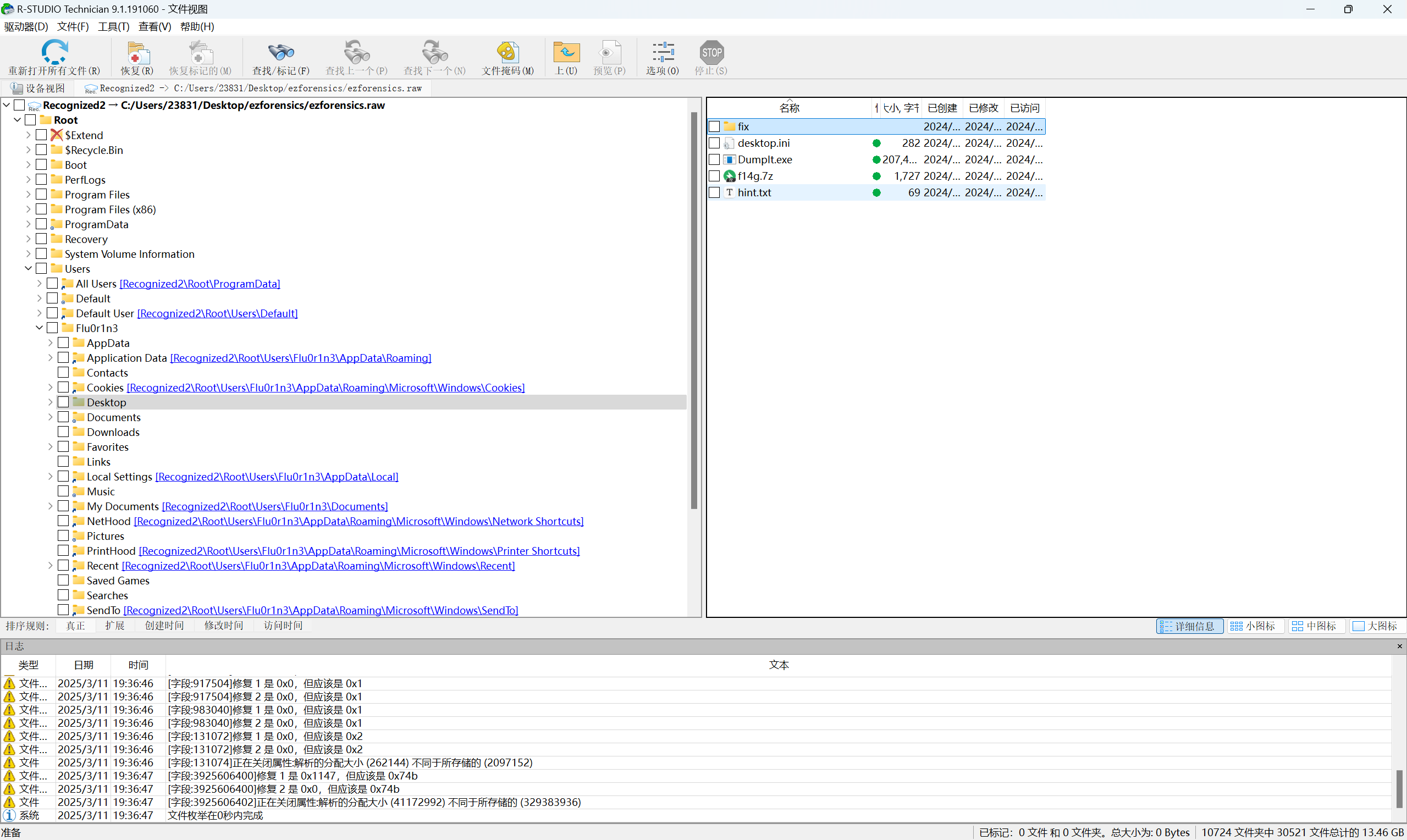Check the hint.txt file checkbox
The image size is (1407, 840).
coord(714,192)
